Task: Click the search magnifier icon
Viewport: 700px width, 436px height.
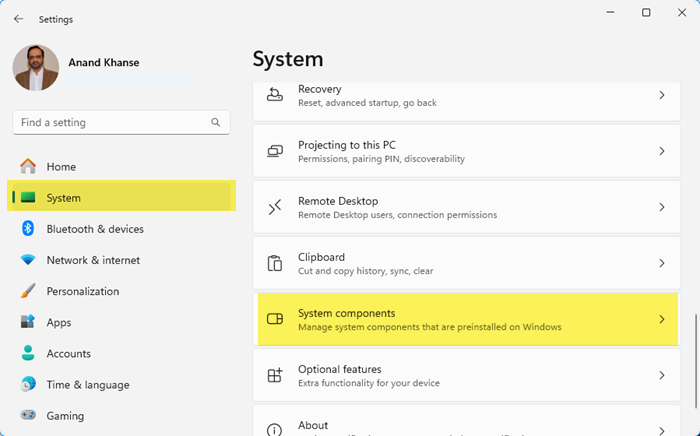Action: (215, 123)
